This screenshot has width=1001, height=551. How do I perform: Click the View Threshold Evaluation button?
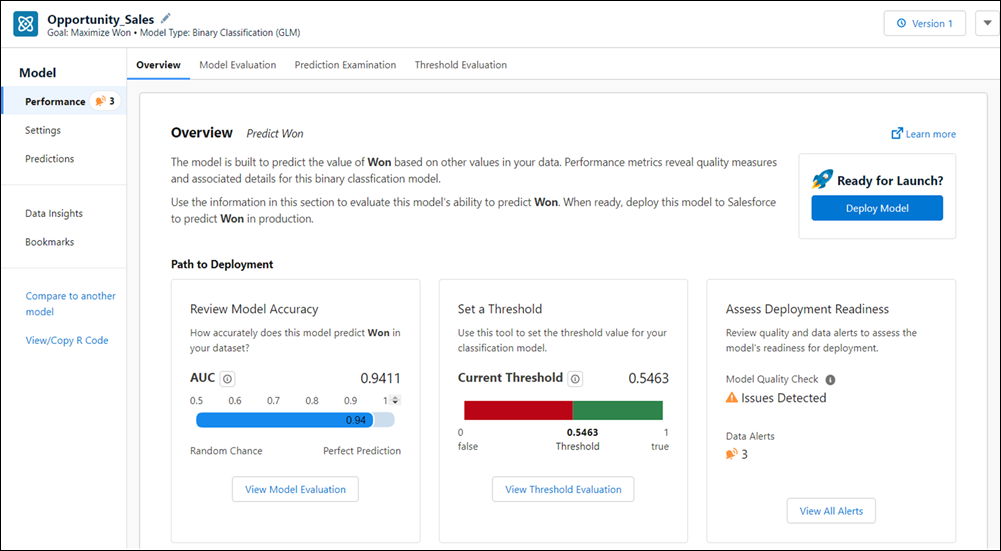click(x=563, y=489)
